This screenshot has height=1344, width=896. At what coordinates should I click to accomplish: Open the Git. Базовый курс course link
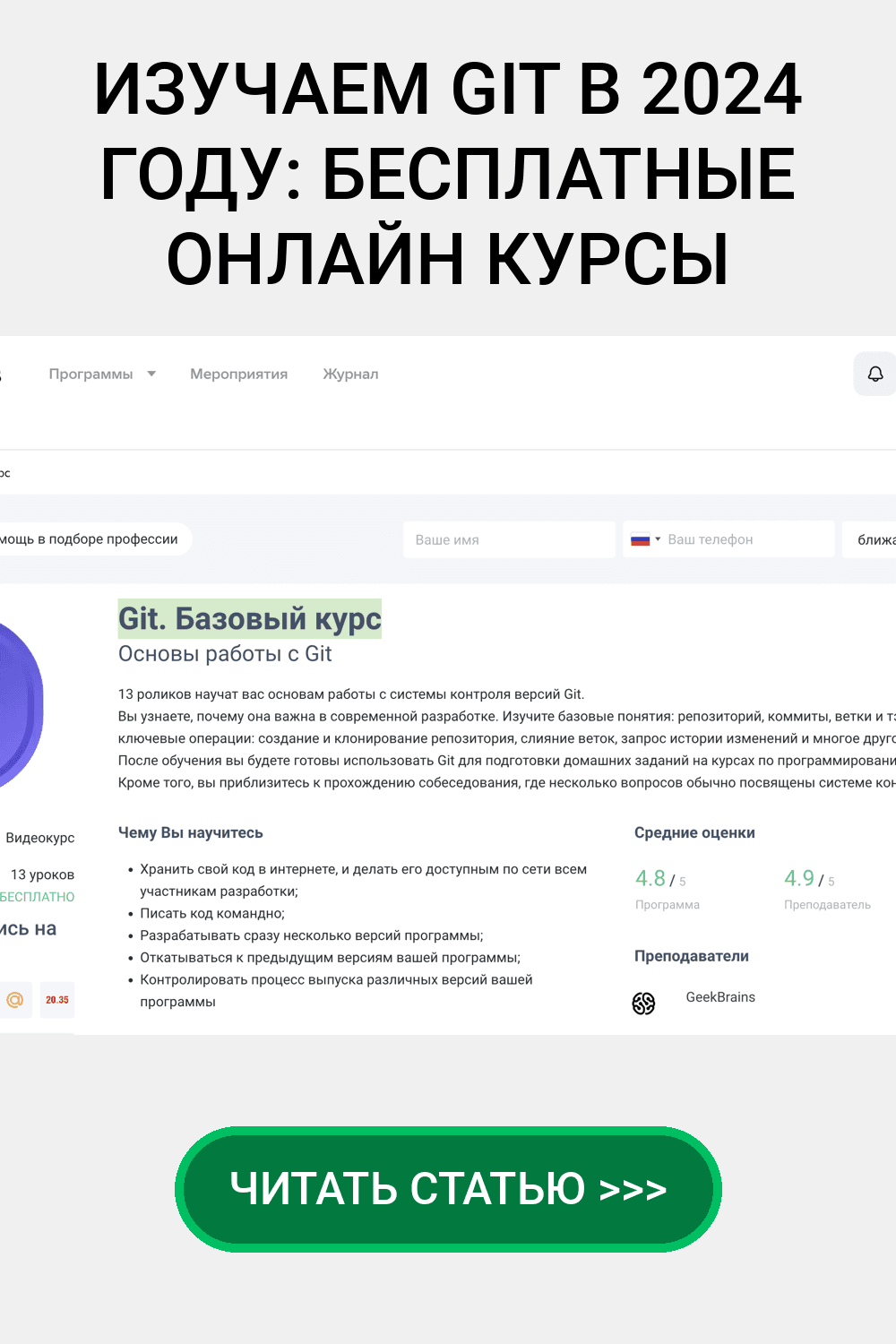point(250,618)
